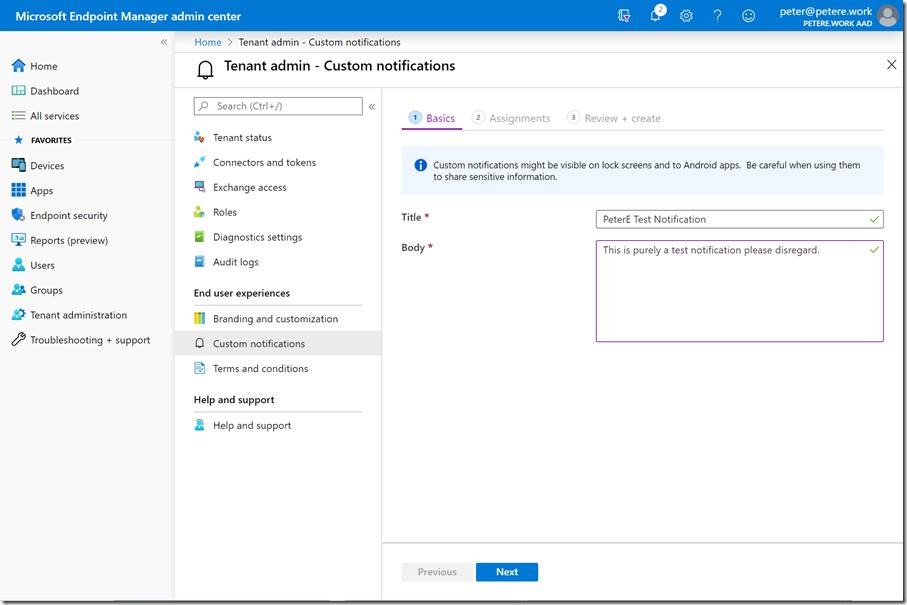
Task: Click the help question mark icon
Action: (x=717, y=16)
